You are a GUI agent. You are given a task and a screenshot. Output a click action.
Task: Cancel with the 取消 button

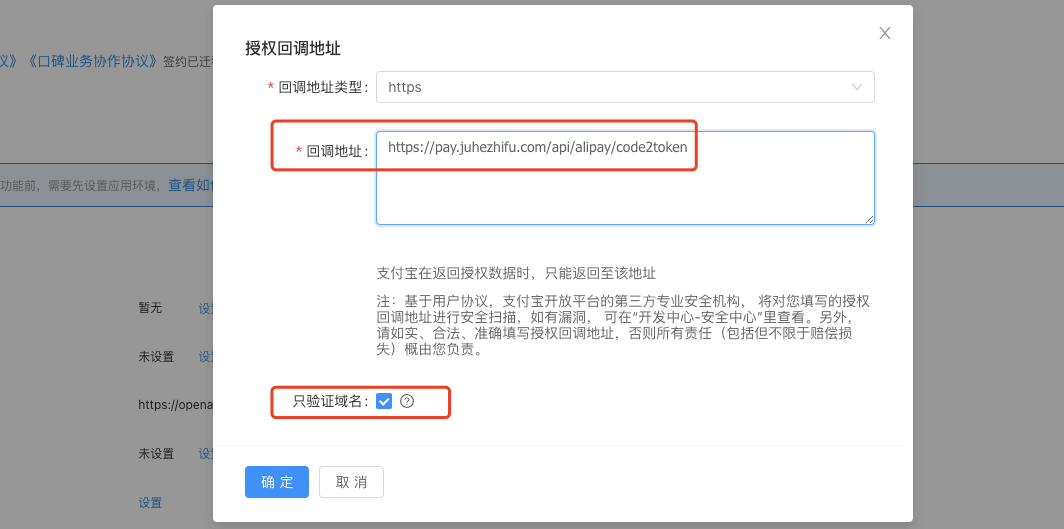pyautogui.click(x=351, y=482)
